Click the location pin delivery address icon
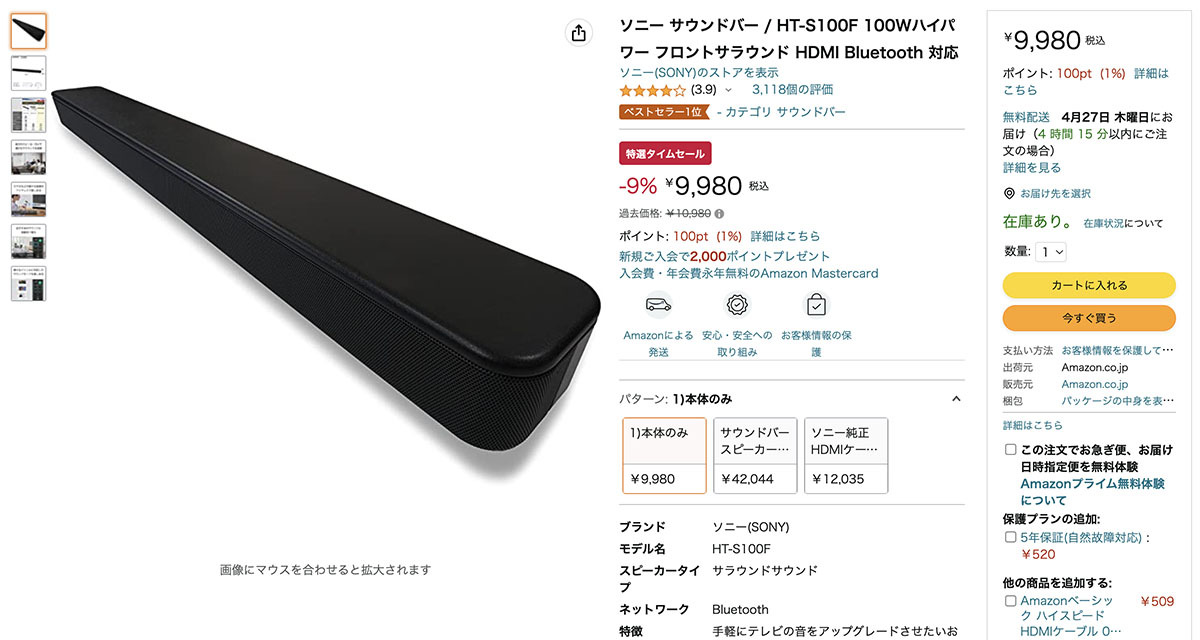This screenshot has width=1200, height=640. click(1010, 193)
